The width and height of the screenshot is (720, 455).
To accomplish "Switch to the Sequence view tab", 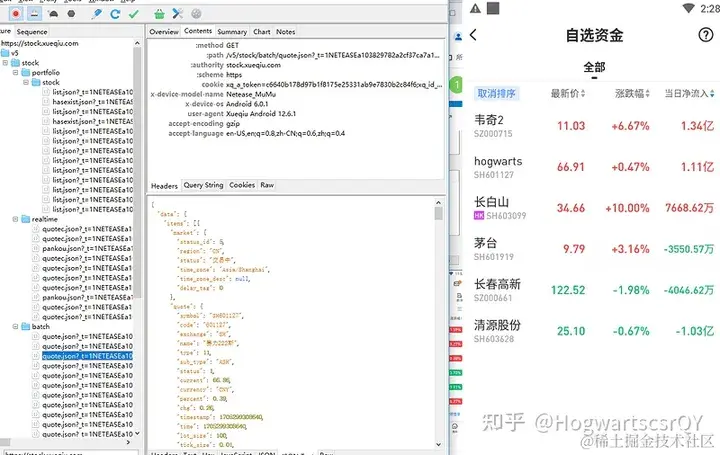I will (32, 32).
